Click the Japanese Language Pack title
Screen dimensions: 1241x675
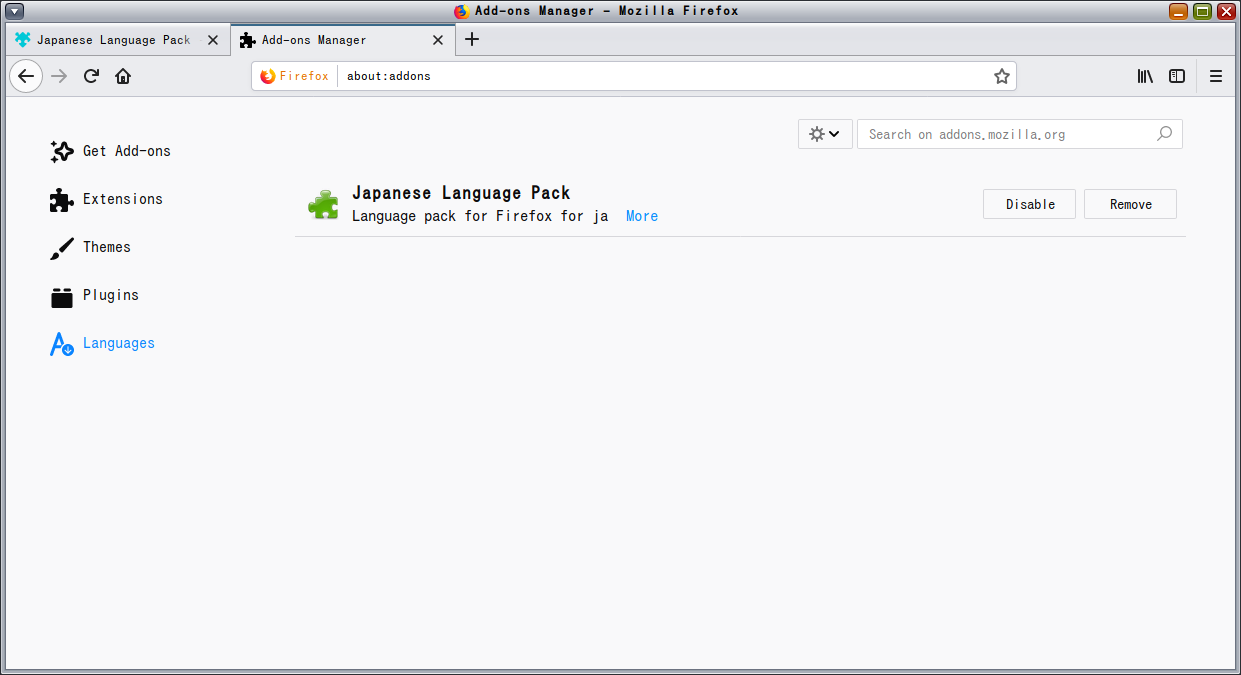coord(461,193)
